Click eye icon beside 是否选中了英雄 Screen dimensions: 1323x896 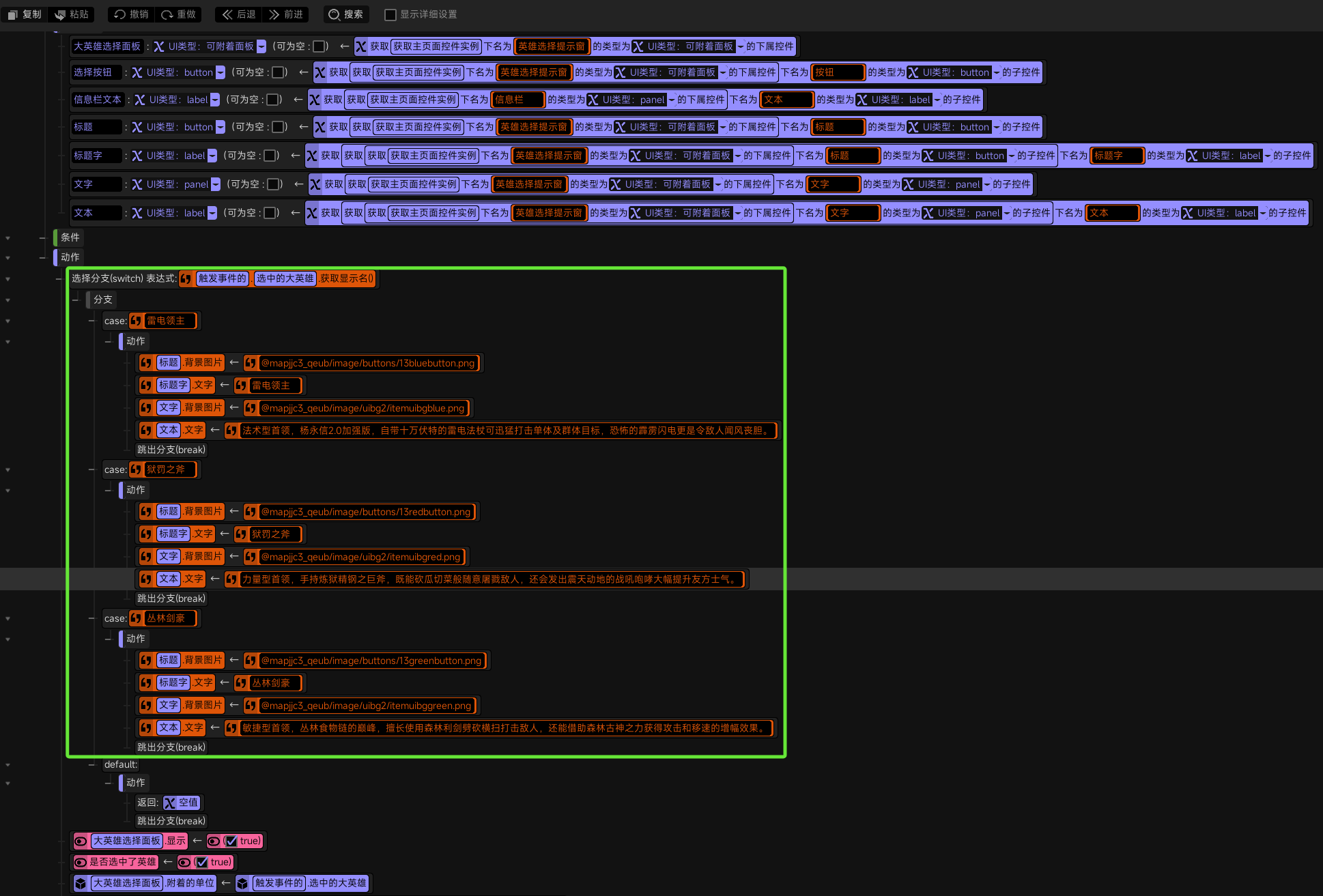(81, 862)
